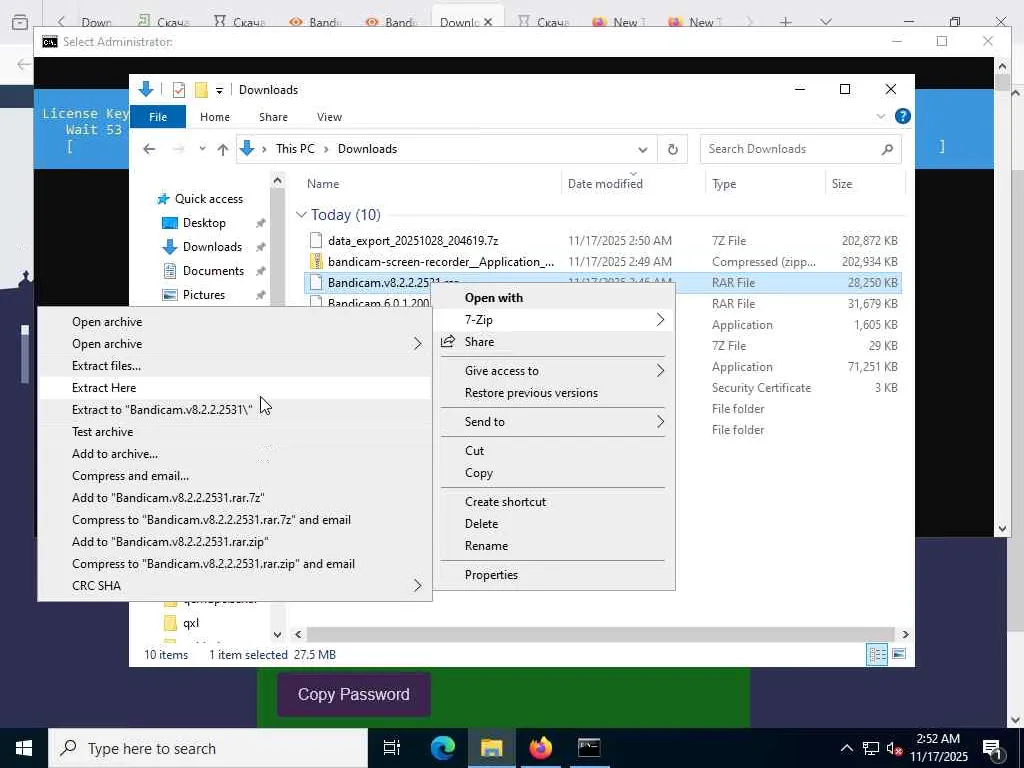Switch to Large icons view icon
Screen dimensions: 1024x768
pyautogui.click(x=899, y=654)
